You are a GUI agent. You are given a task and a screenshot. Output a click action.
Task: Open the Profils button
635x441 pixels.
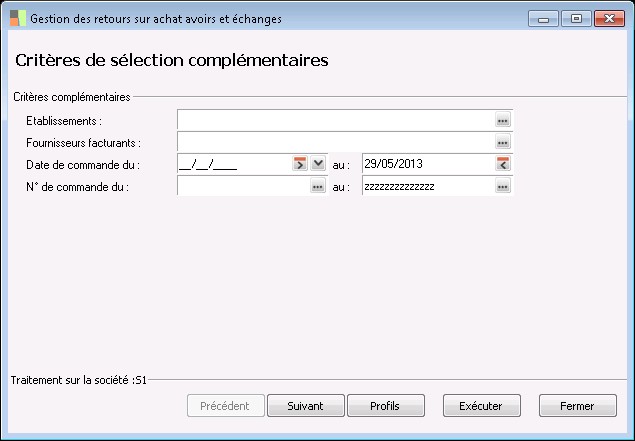click(385, 406)
